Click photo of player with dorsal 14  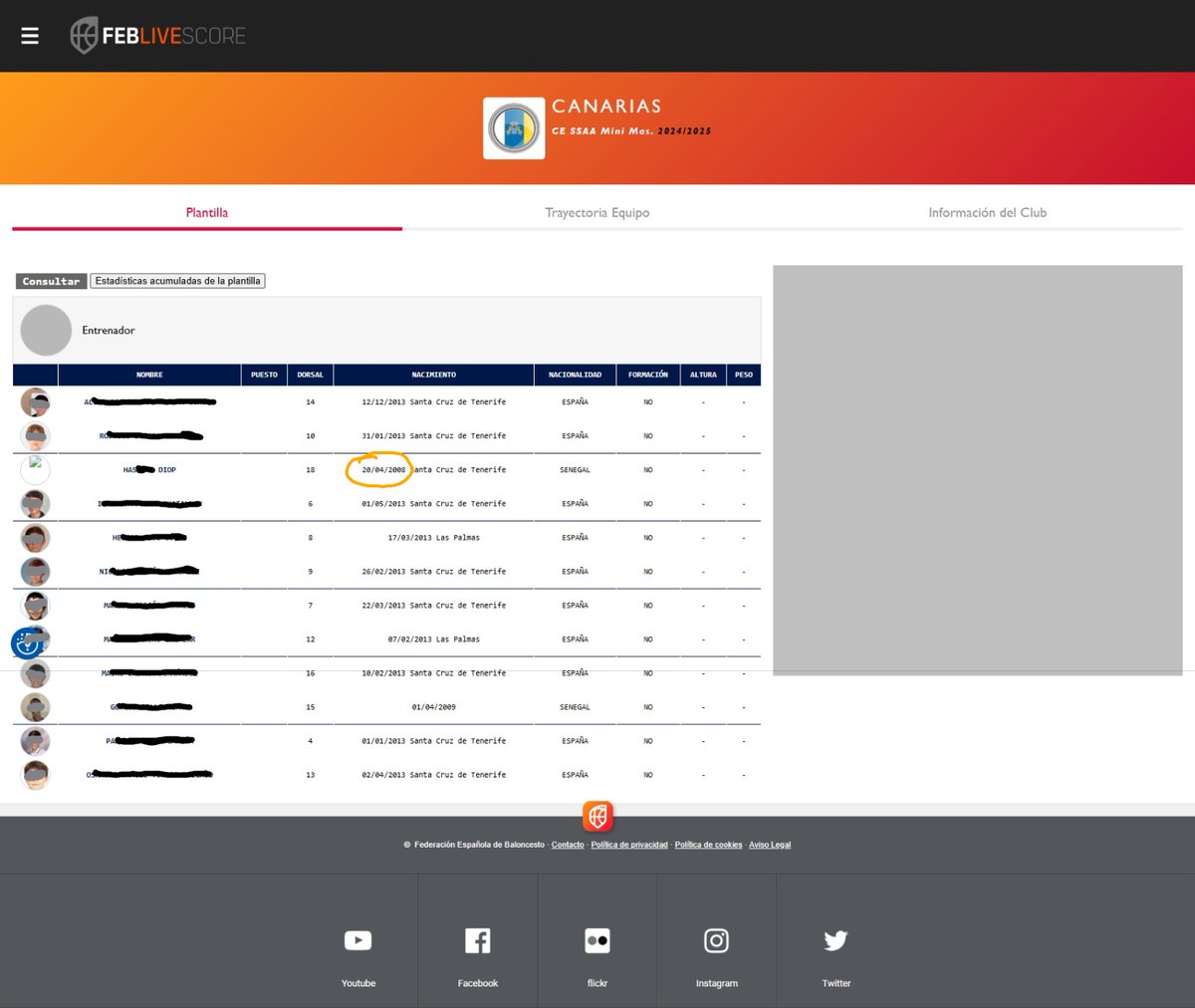36,402
